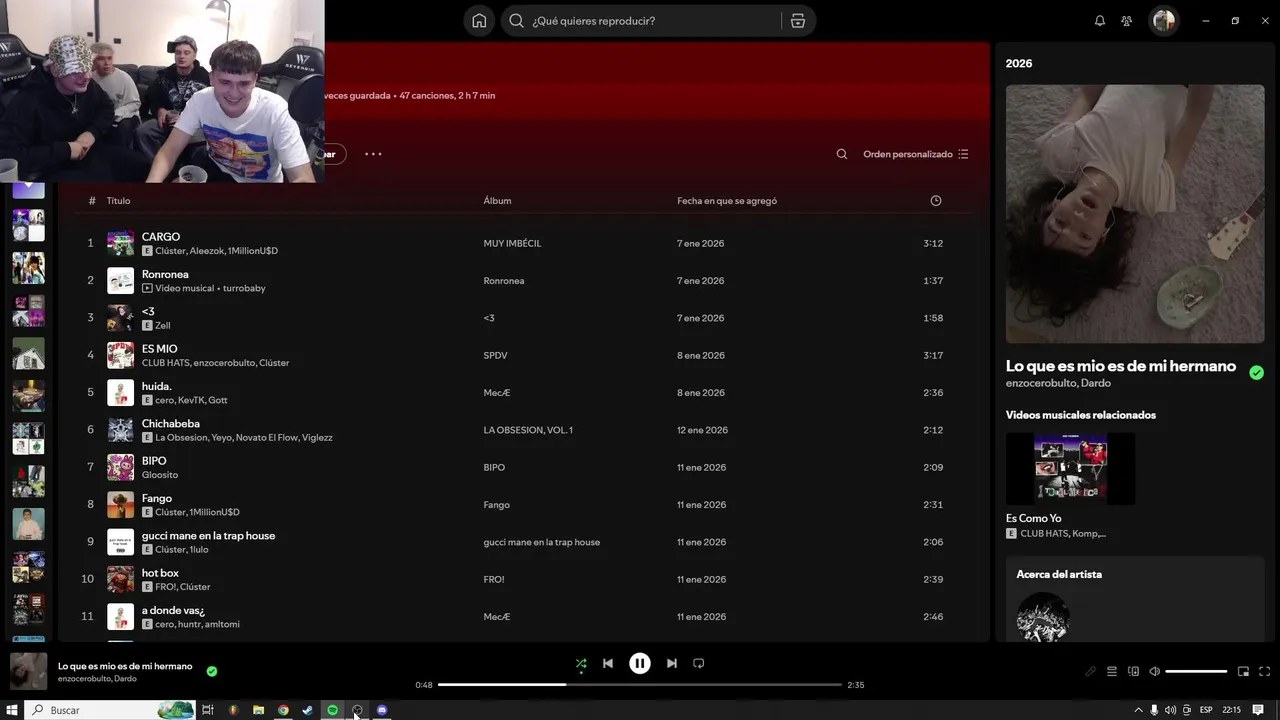Screen dimensions: 1280x720
Task: Click the Fecha en que se agregó header
Action: click(x=727, y=201)
